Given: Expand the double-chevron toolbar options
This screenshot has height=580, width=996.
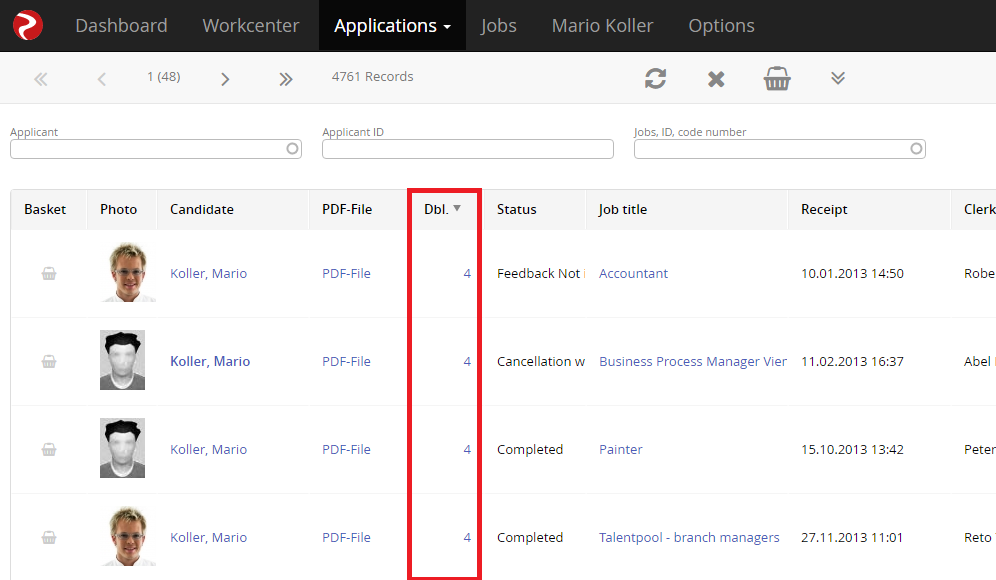Looking at the screenshot, I should click(x=838, y=78).
